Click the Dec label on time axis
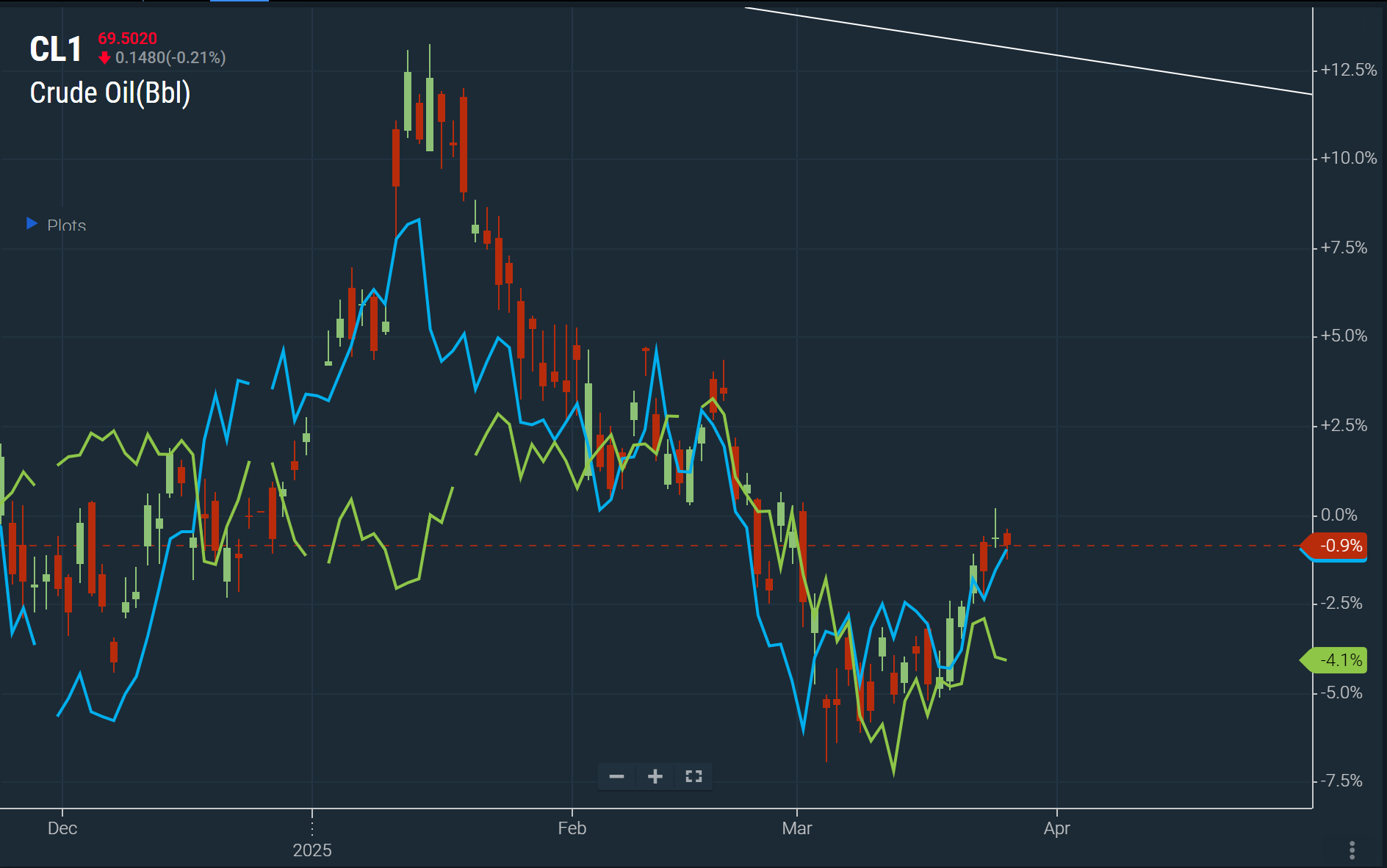Screen dimensions: 1387x868 tap(62, 828)
